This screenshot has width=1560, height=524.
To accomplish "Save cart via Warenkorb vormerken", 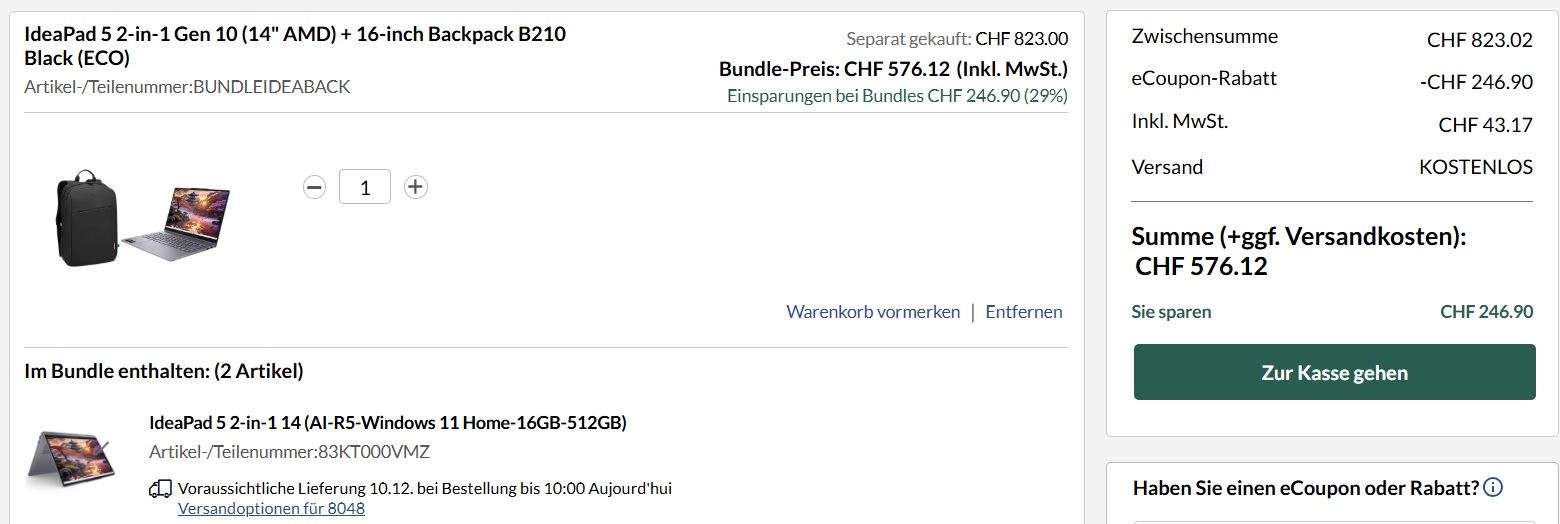I will coord(873,312).
